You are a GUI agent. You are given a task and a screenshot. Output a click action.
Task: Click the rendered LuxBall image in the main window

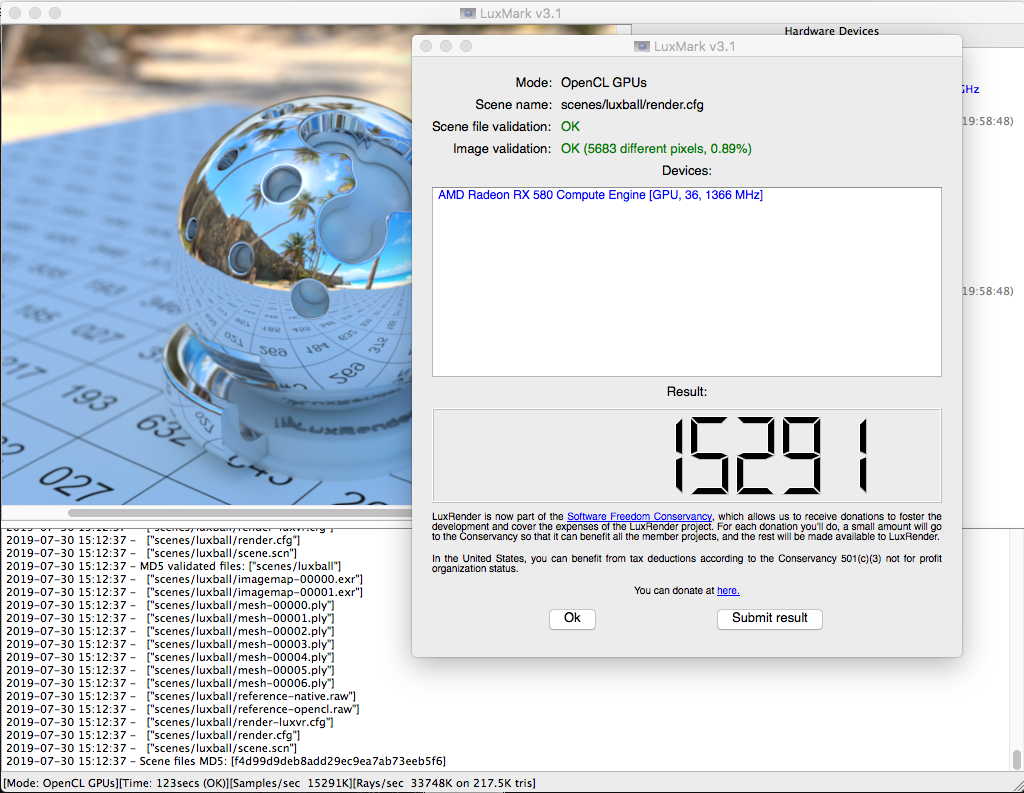click(x=206, y=265)
